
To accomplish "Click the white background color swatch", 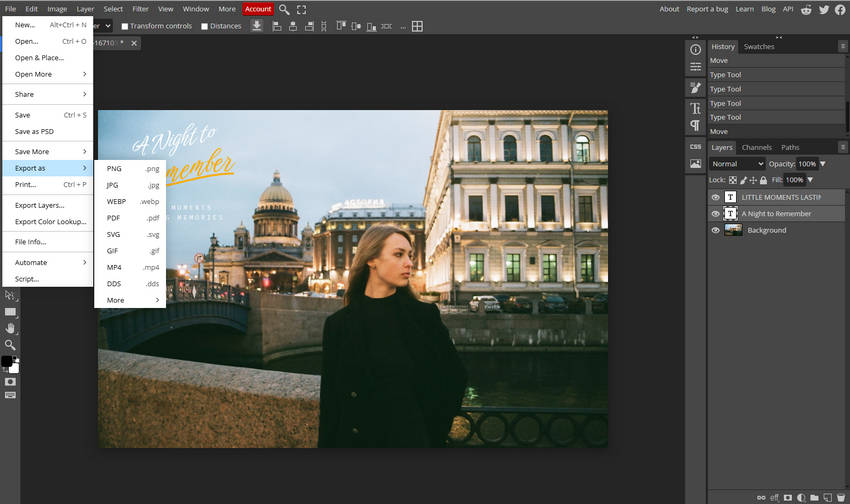I will pos(15,369).
